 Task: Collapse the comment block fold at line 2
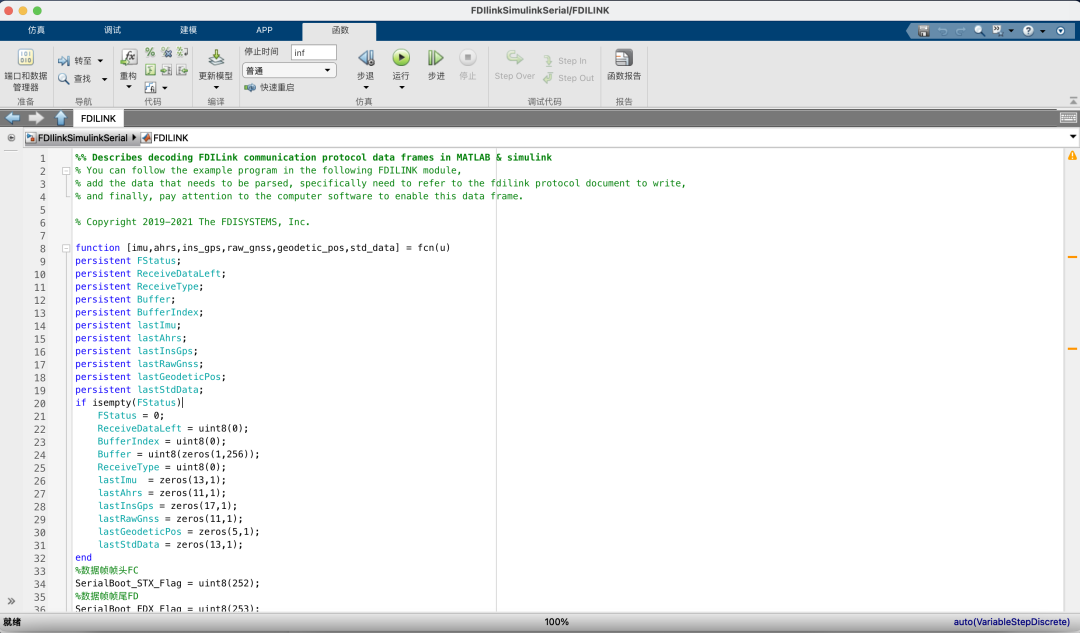66,171
